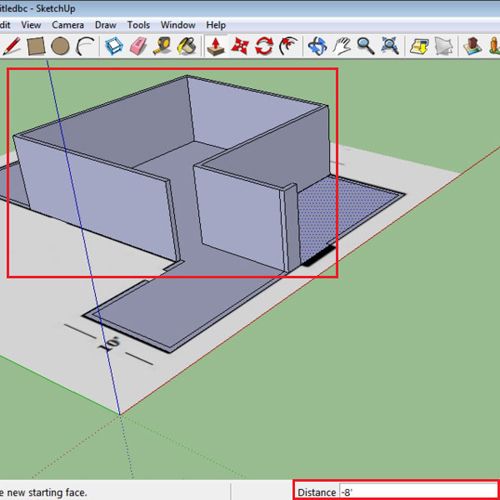This screenshot has width=500, height=500.
Task: Click the Distance measurement input field
Action: (418, 492)
